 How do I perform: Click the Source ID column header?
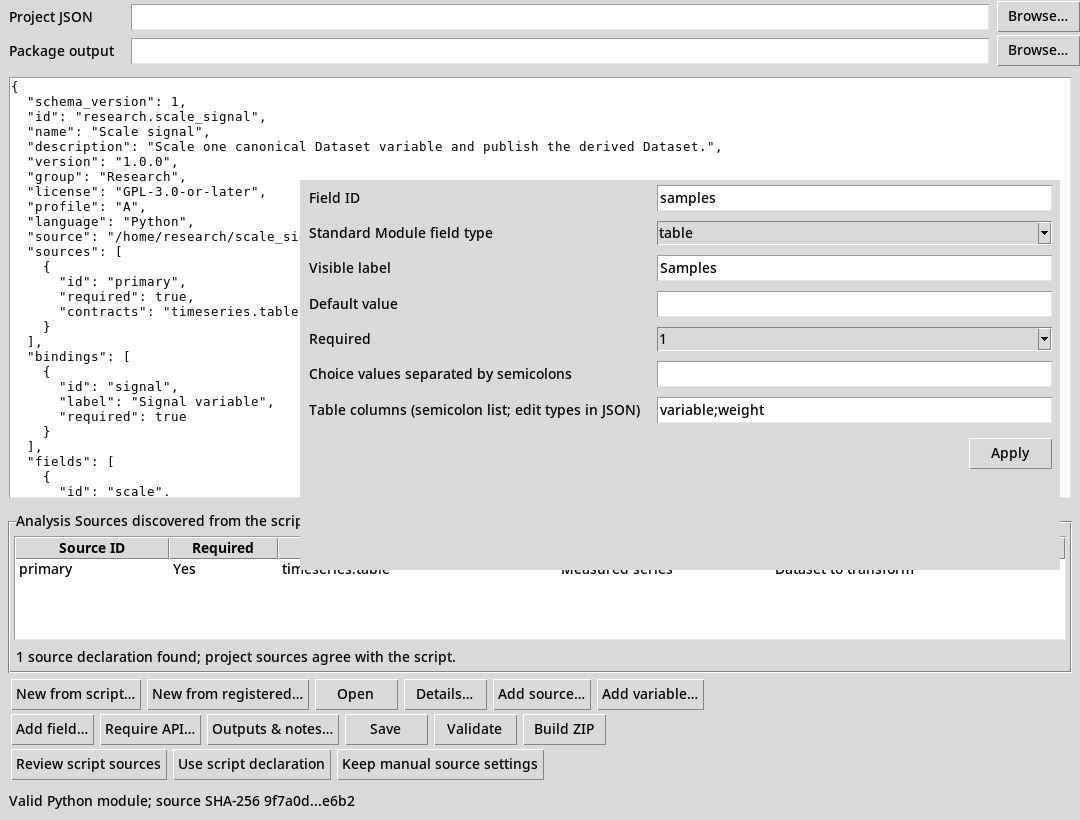92,548
